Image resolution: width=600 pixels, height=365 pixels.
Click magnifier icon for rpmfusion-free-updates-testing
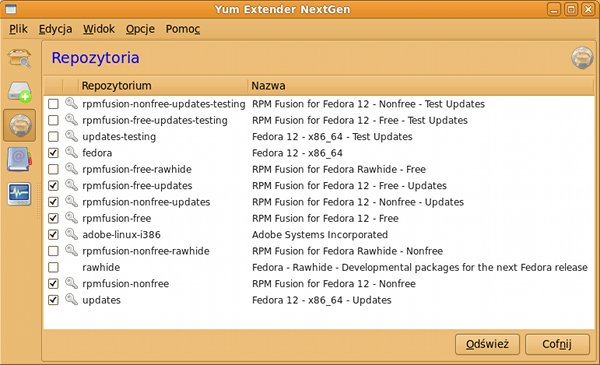coord(71,120)
